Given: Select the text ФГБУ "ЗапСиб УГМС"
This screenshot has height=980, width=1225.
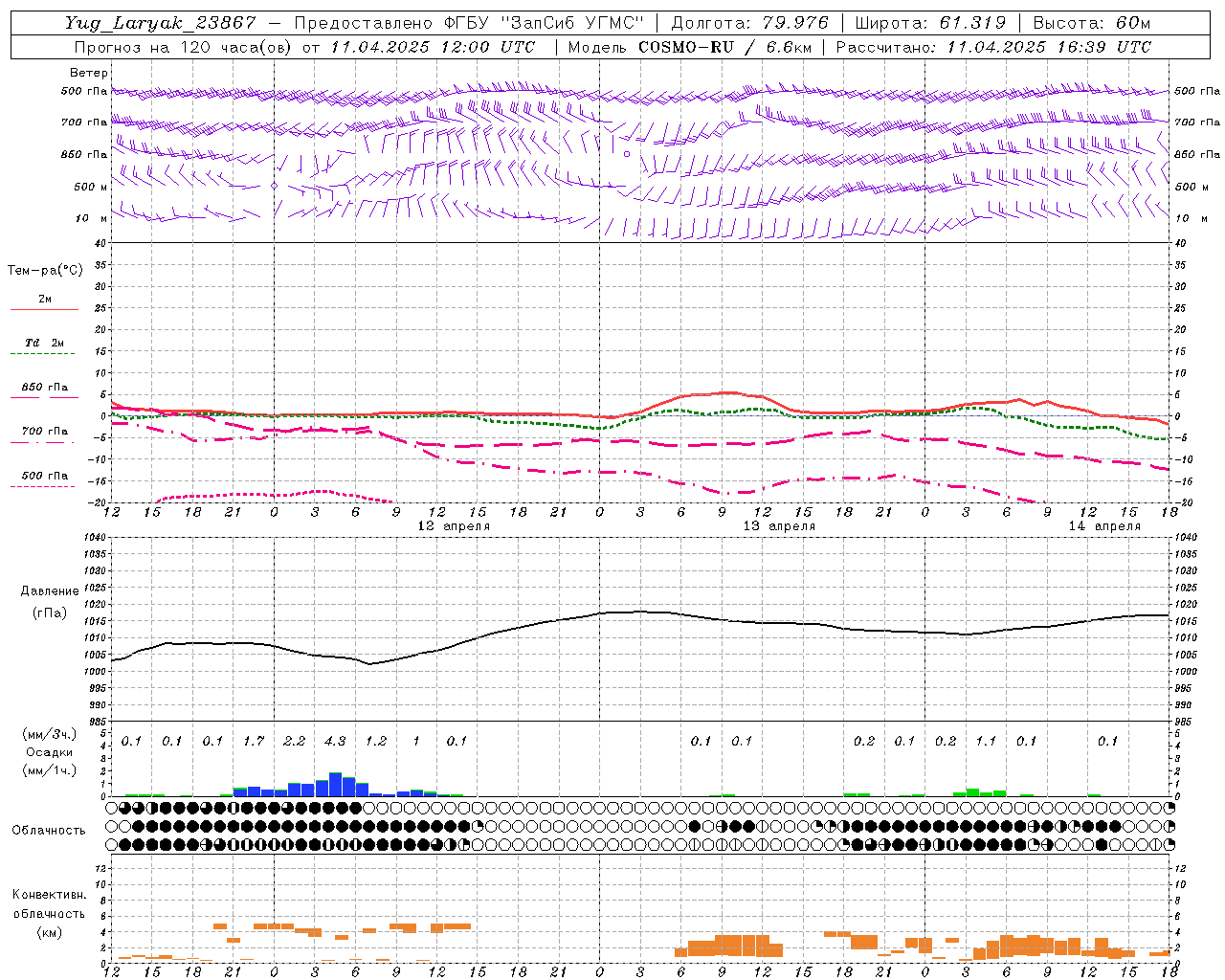Looking at the screenshot, I should 545,23.
